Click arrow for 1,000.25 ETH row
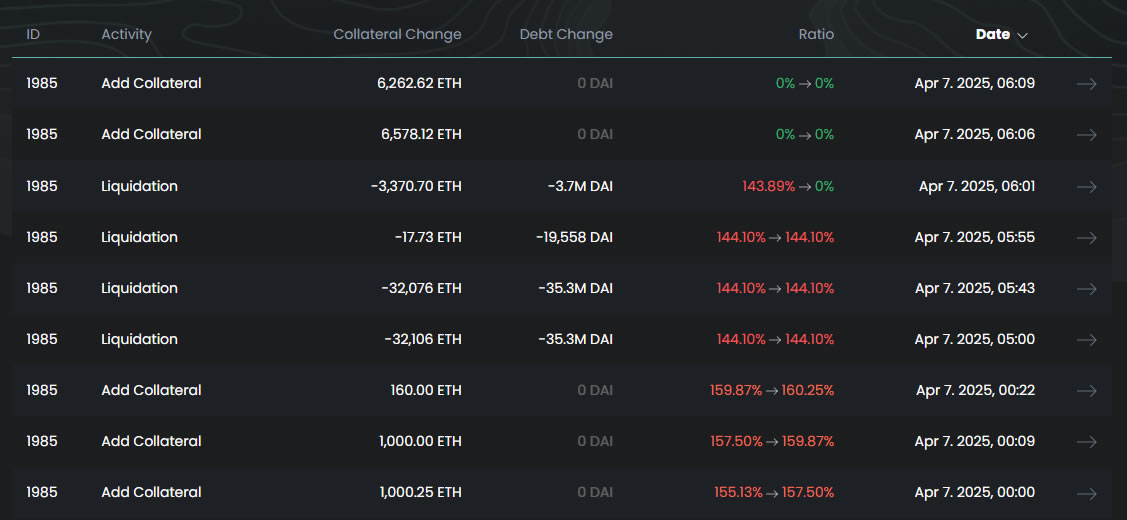 coord(1086,492)
